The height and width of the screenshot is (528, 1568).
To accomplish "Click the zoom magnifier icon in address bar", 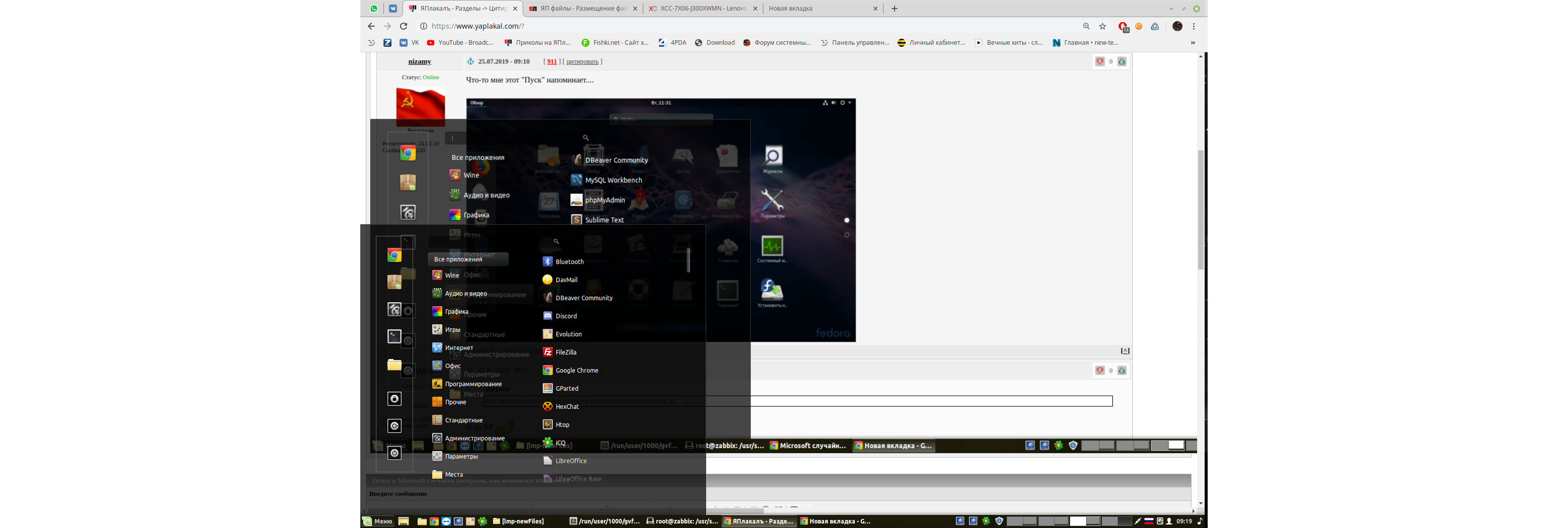I will (1086, 26).
